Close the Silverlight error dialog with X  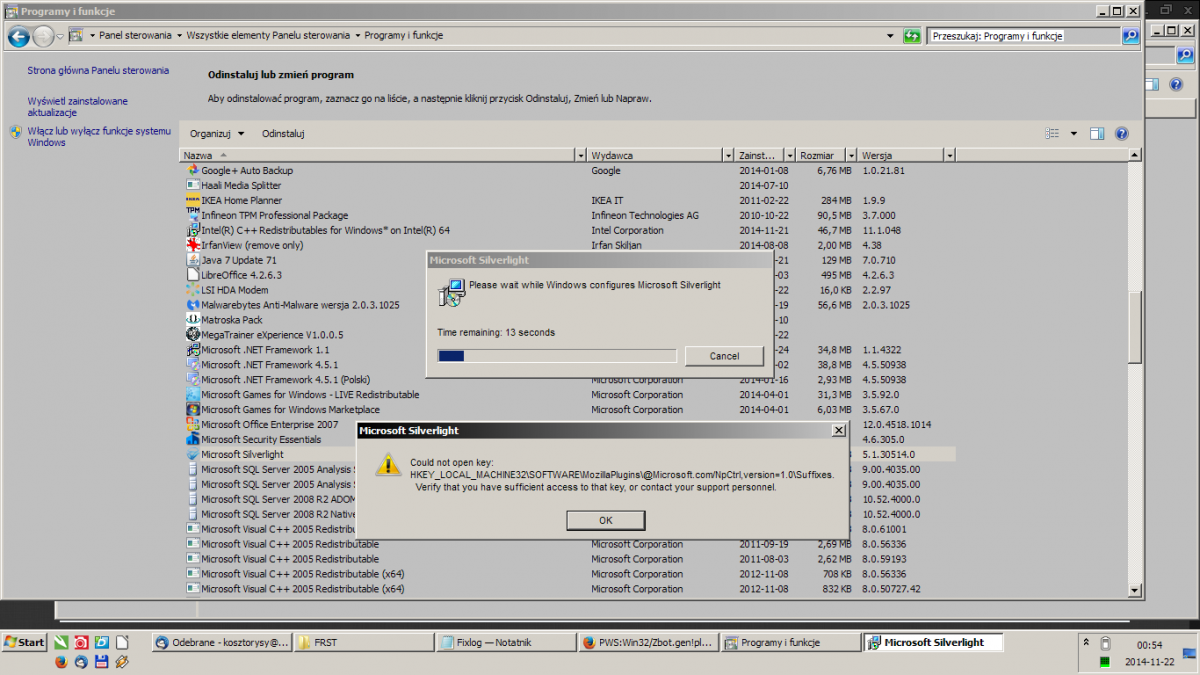pyautogui.click(x=838, y=430)
